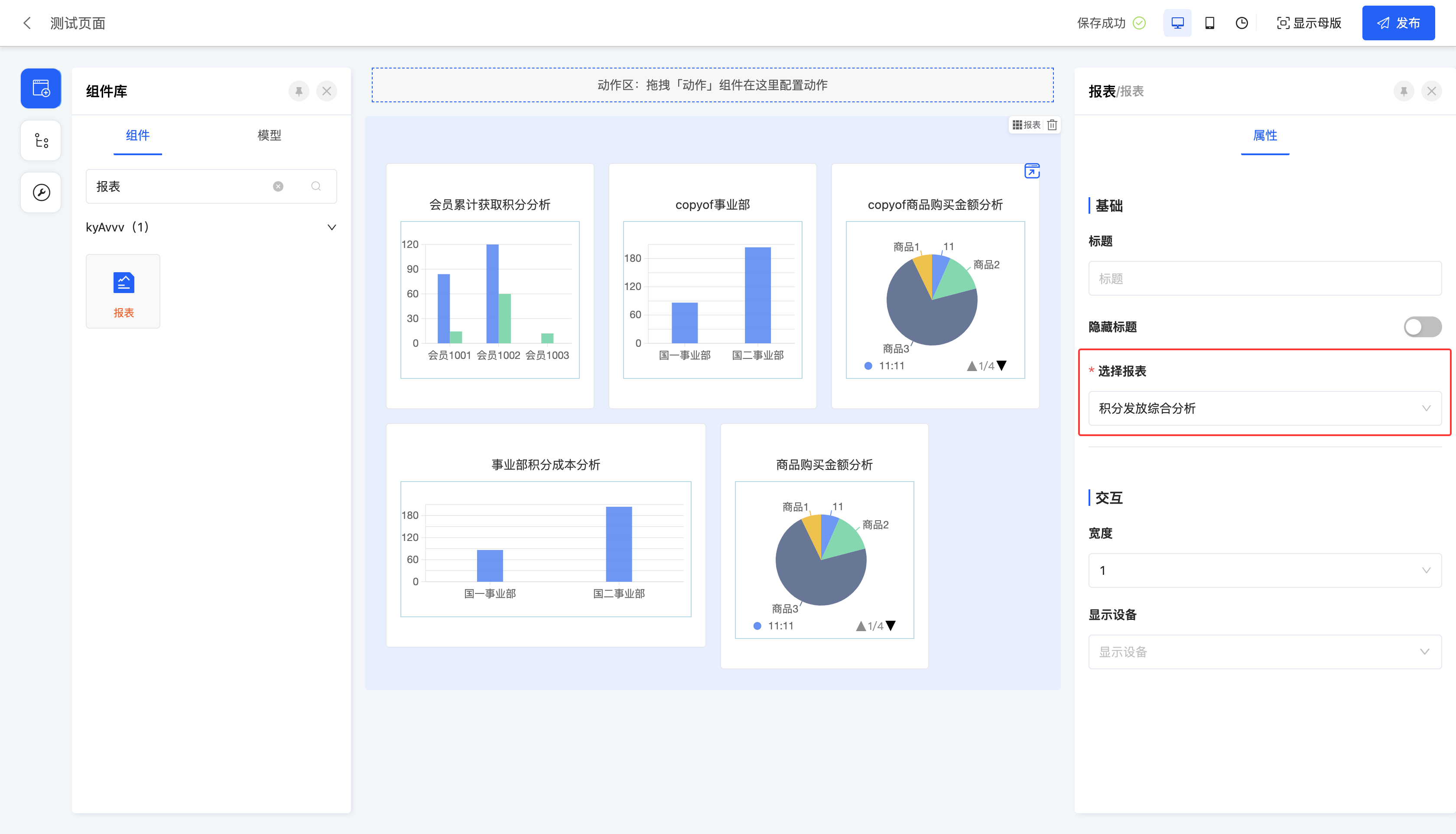This screenshot has width=1456, height=834.
Task: Switch to the 模型 tab
Action: pos(269,135)
